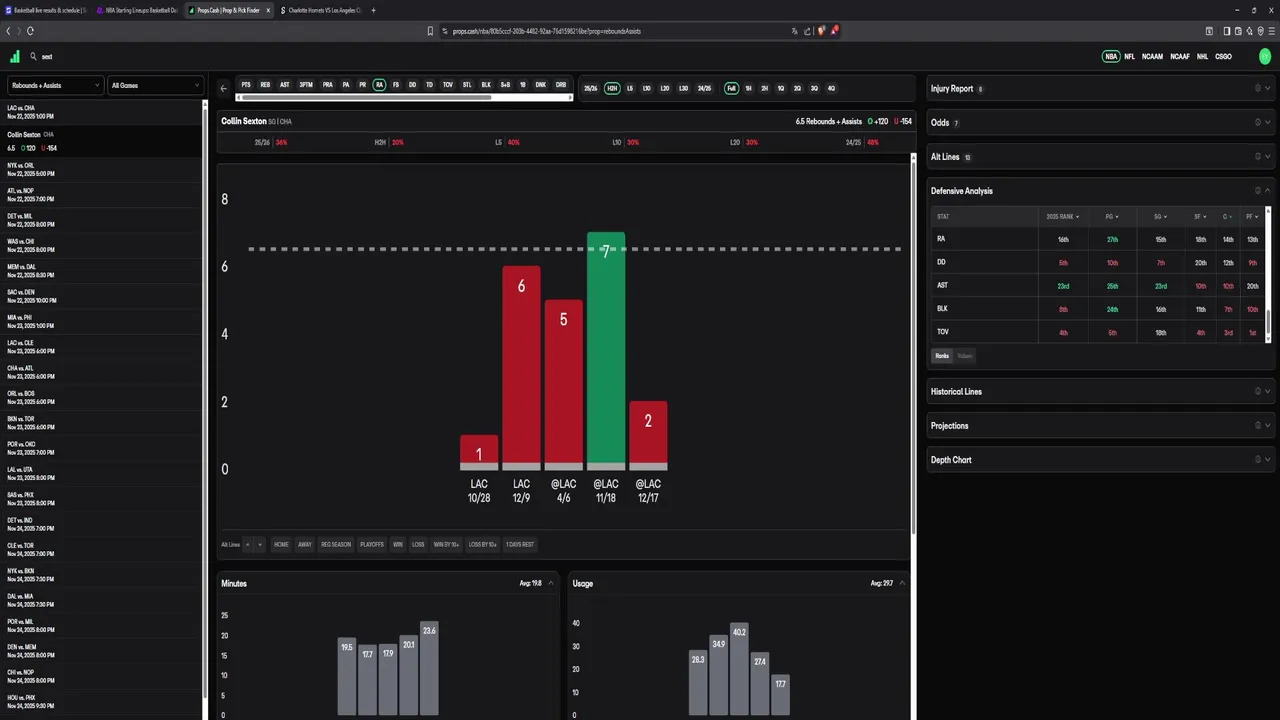1280x720 pixels.
Task: Click the green Props.cash logo icon
Action: coord(14,57)
